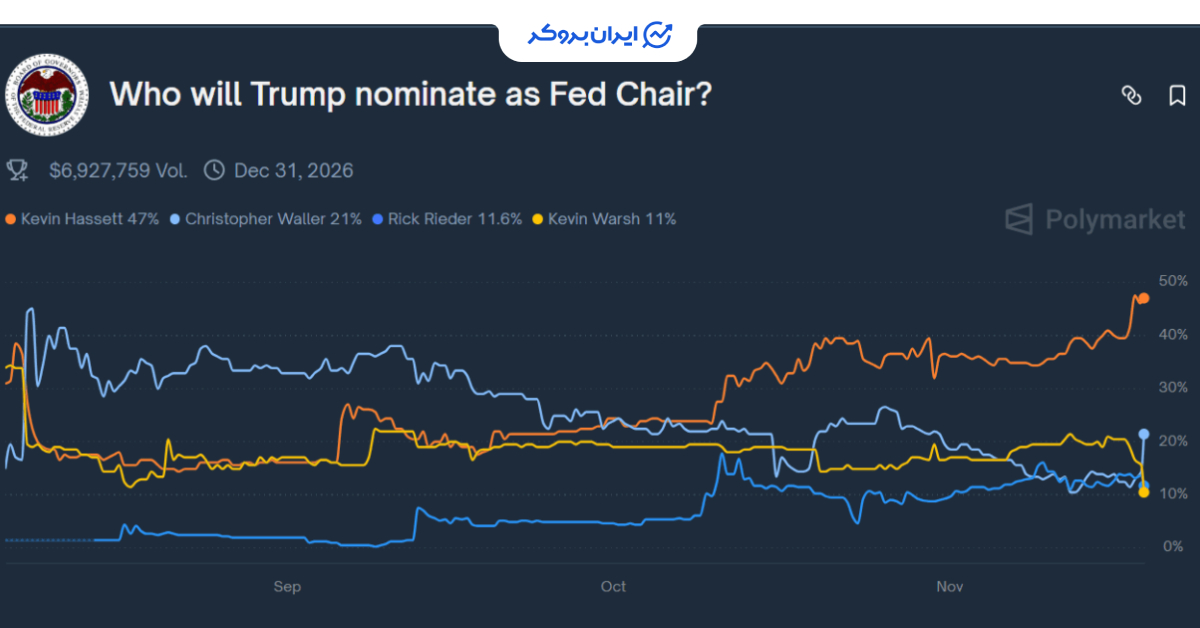
Task: Hide the Christopher Waller line
Action: pyautogui.click(x=265, y=219)
